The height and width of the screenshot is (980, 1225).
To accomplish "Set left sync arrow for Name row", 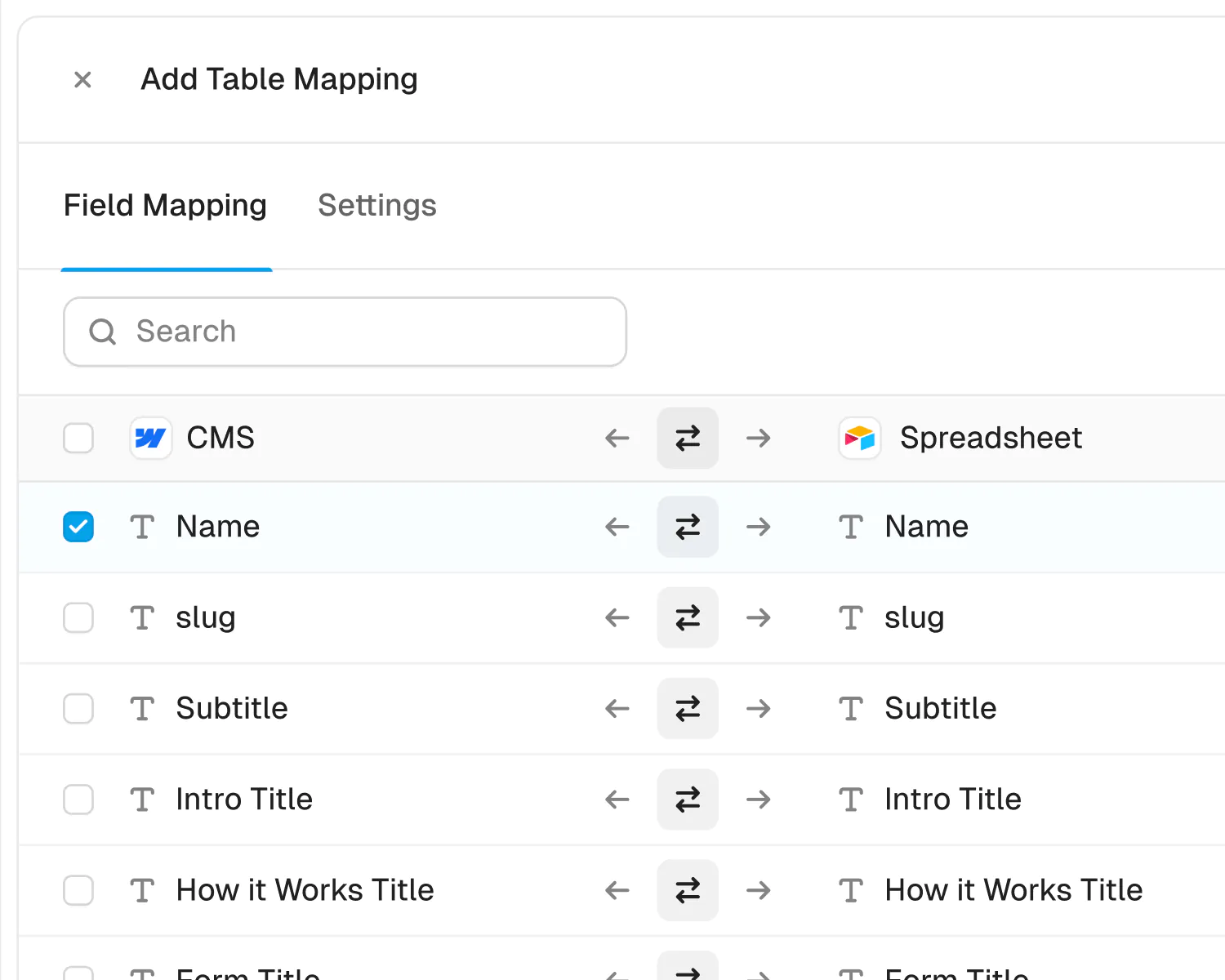I will point(617,527).
